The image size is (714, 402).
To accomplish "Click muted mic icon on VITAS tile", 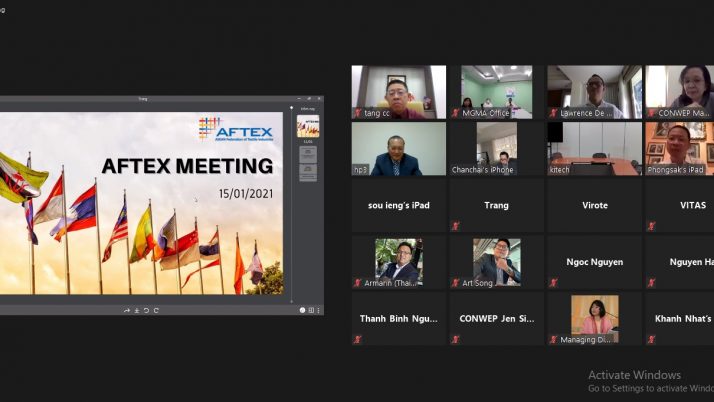I will pyautogui.click(x=652, y=226).
